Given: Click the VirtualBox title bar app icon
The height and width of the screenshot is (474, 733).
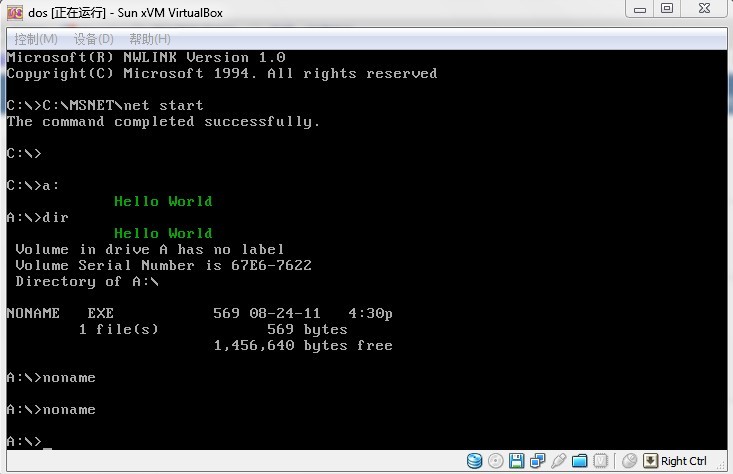Looking at the screenshot, I should [14, 13].
